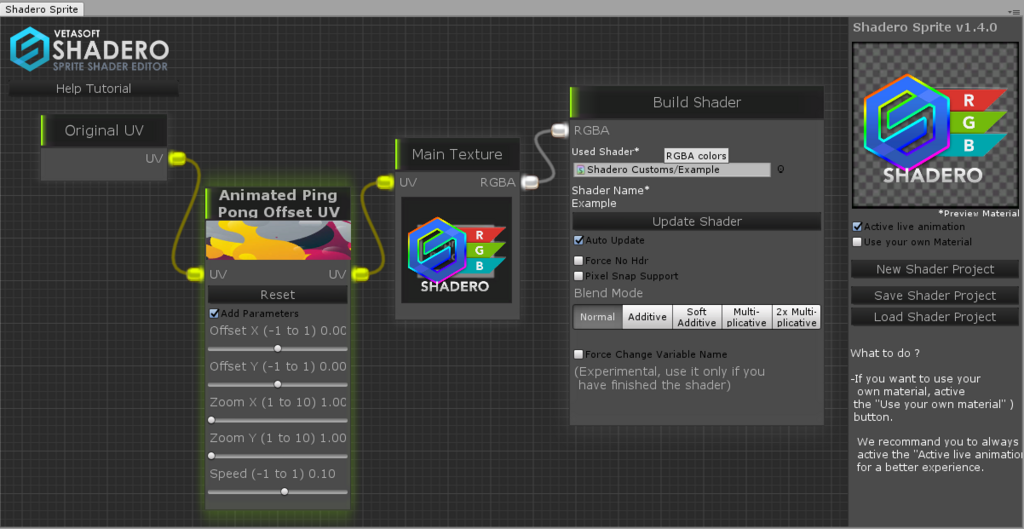Select the Build Shader node title

point(697,103)
